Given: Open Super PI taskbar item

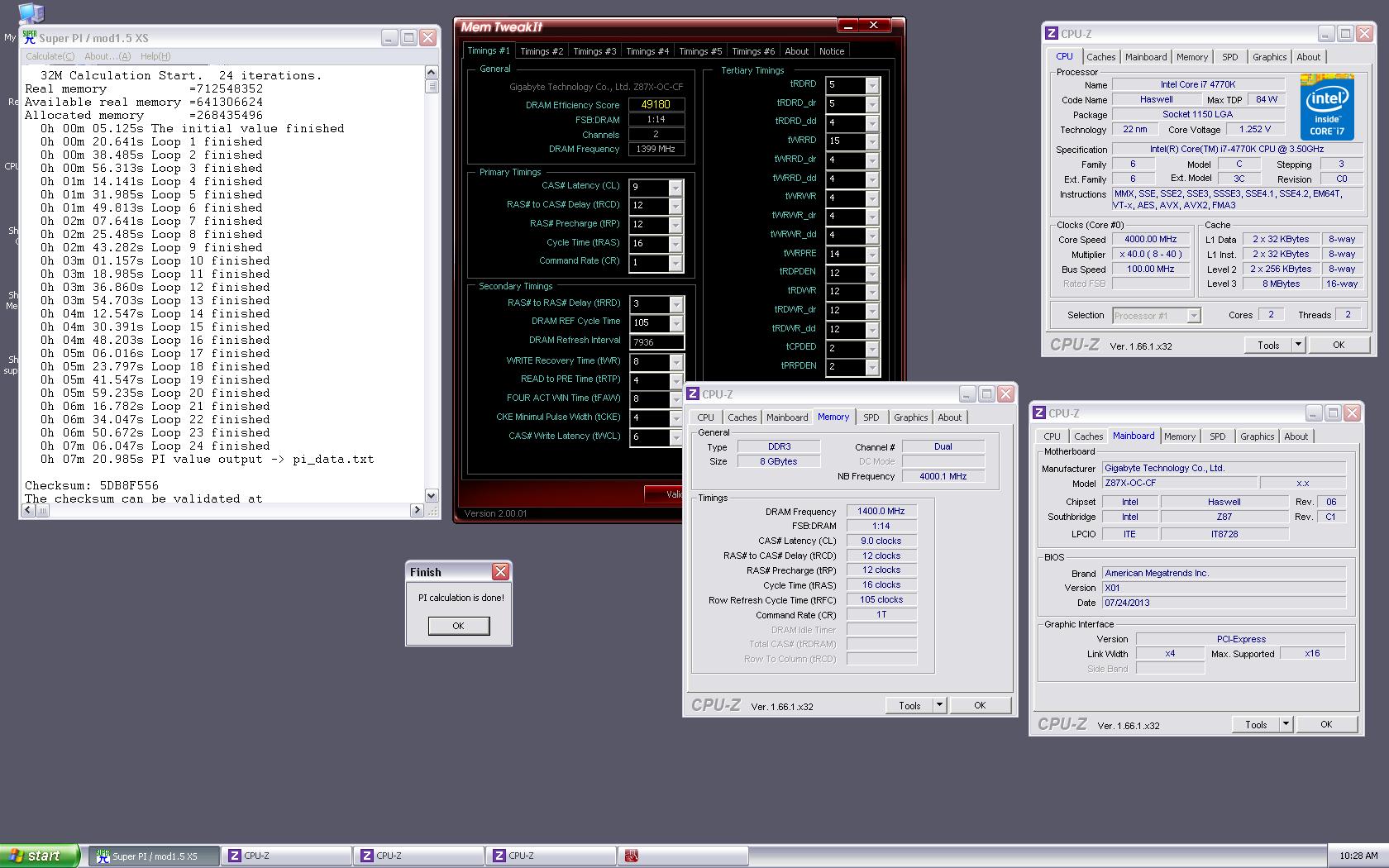Looking at the screenshot, I should [x=154, y=856].
